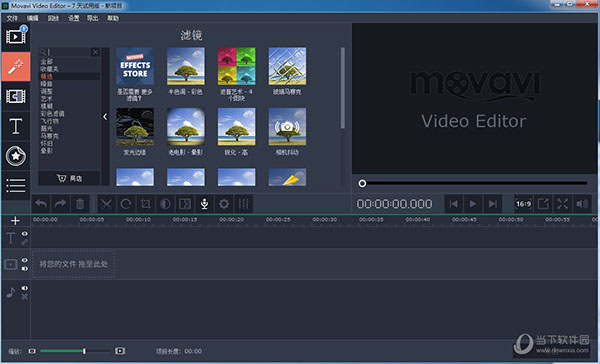The width and height of the screenshot is (600, 364).
Task: Open the Titles (T) tab in sidebar
Action: point(16,126)
